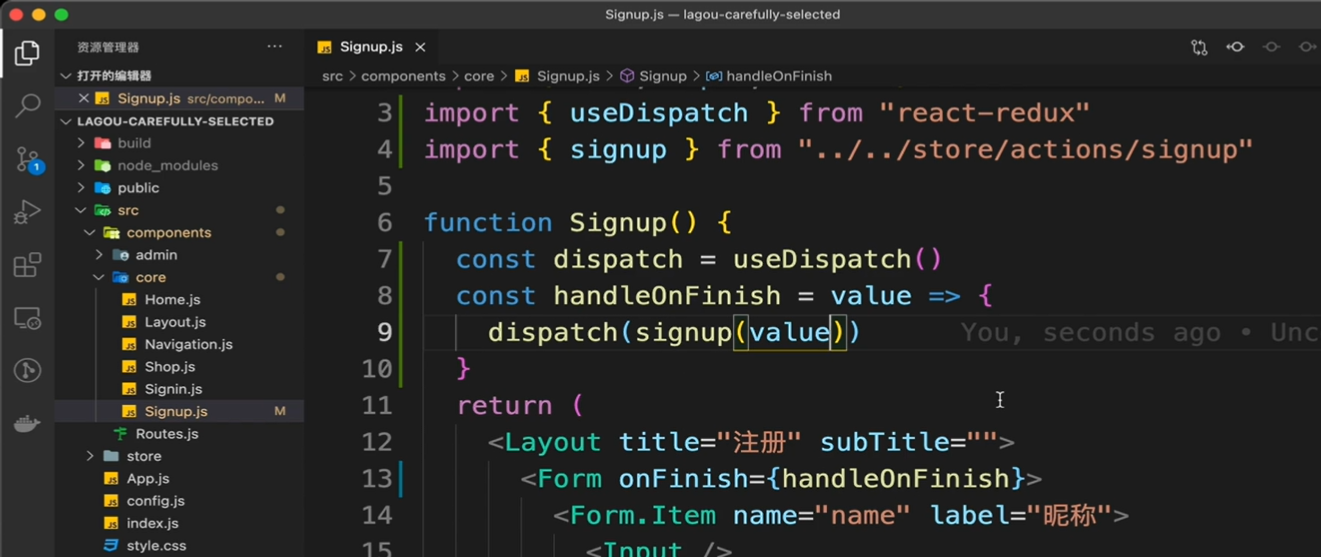Open the Explorer view in activity bar
This screenshot has width=1321, height=557.
(x=27, y=52)
